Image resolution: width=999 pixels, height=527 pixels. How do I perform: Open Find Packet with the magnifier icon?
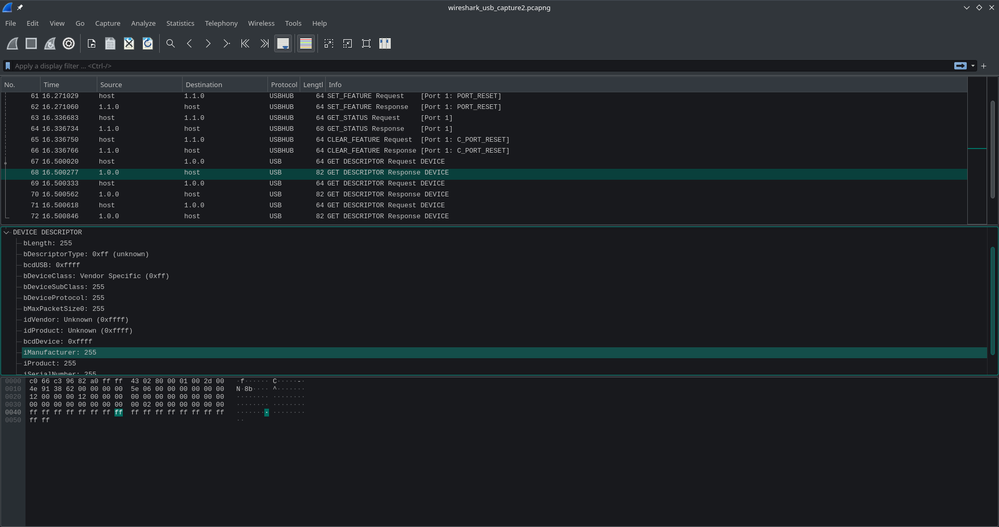coord(170,43)
